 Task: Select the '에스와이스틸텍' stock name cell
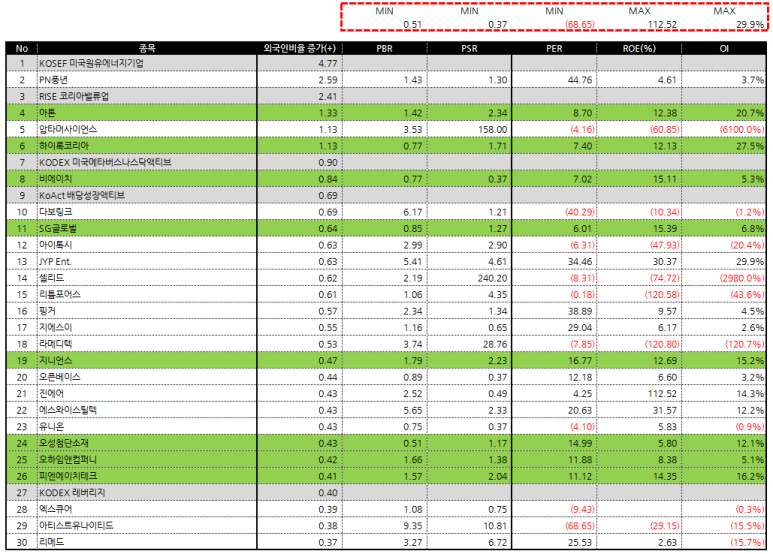pos(147,410)
